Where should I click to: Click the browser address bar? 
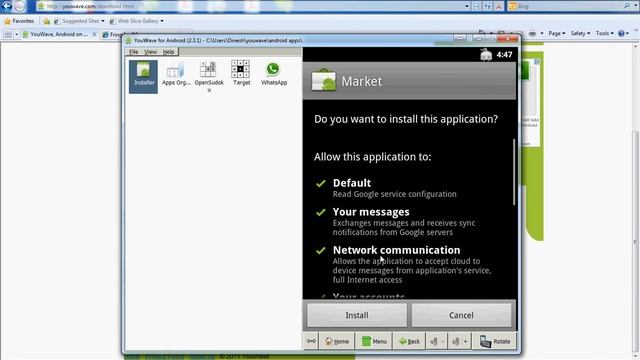(250, 6)
